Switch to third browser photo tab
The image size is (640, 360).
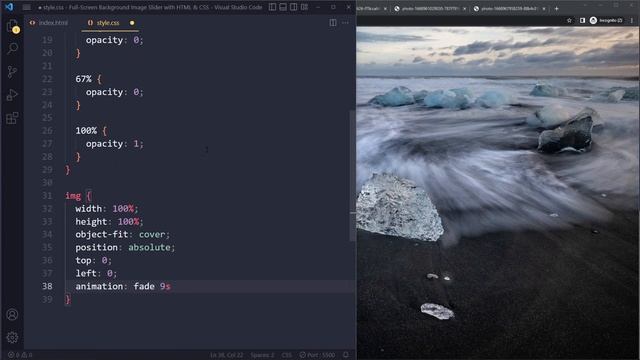pyautogui.click(x=508, y=8)
